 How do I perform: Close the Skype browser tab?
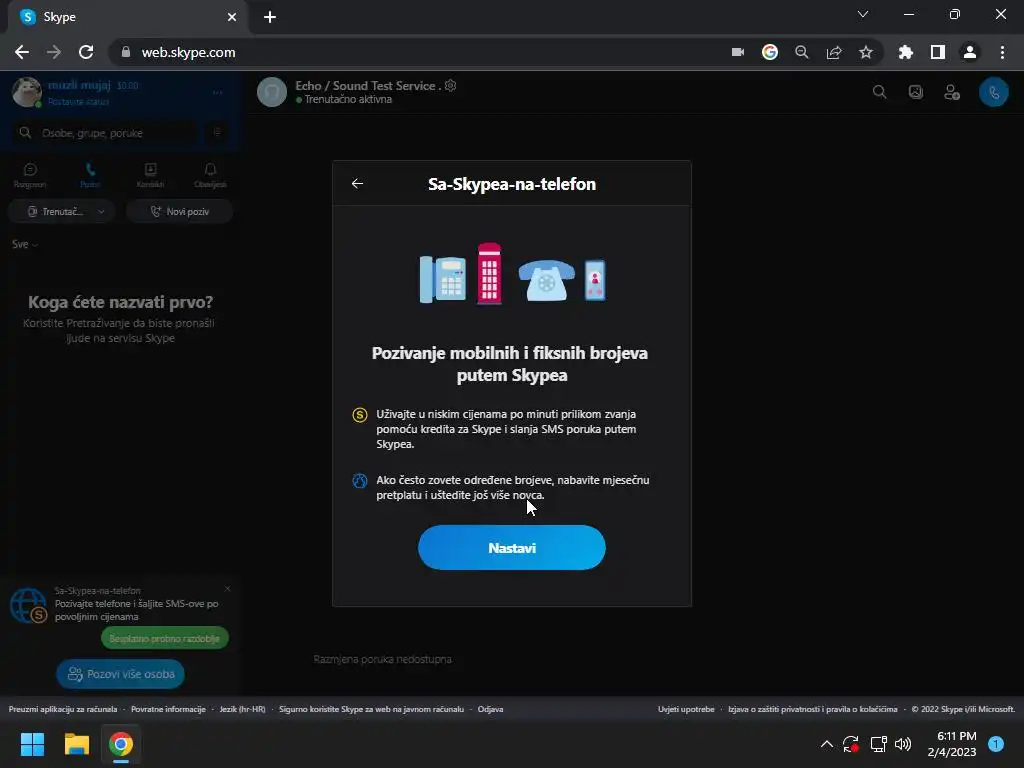(232, 17)
